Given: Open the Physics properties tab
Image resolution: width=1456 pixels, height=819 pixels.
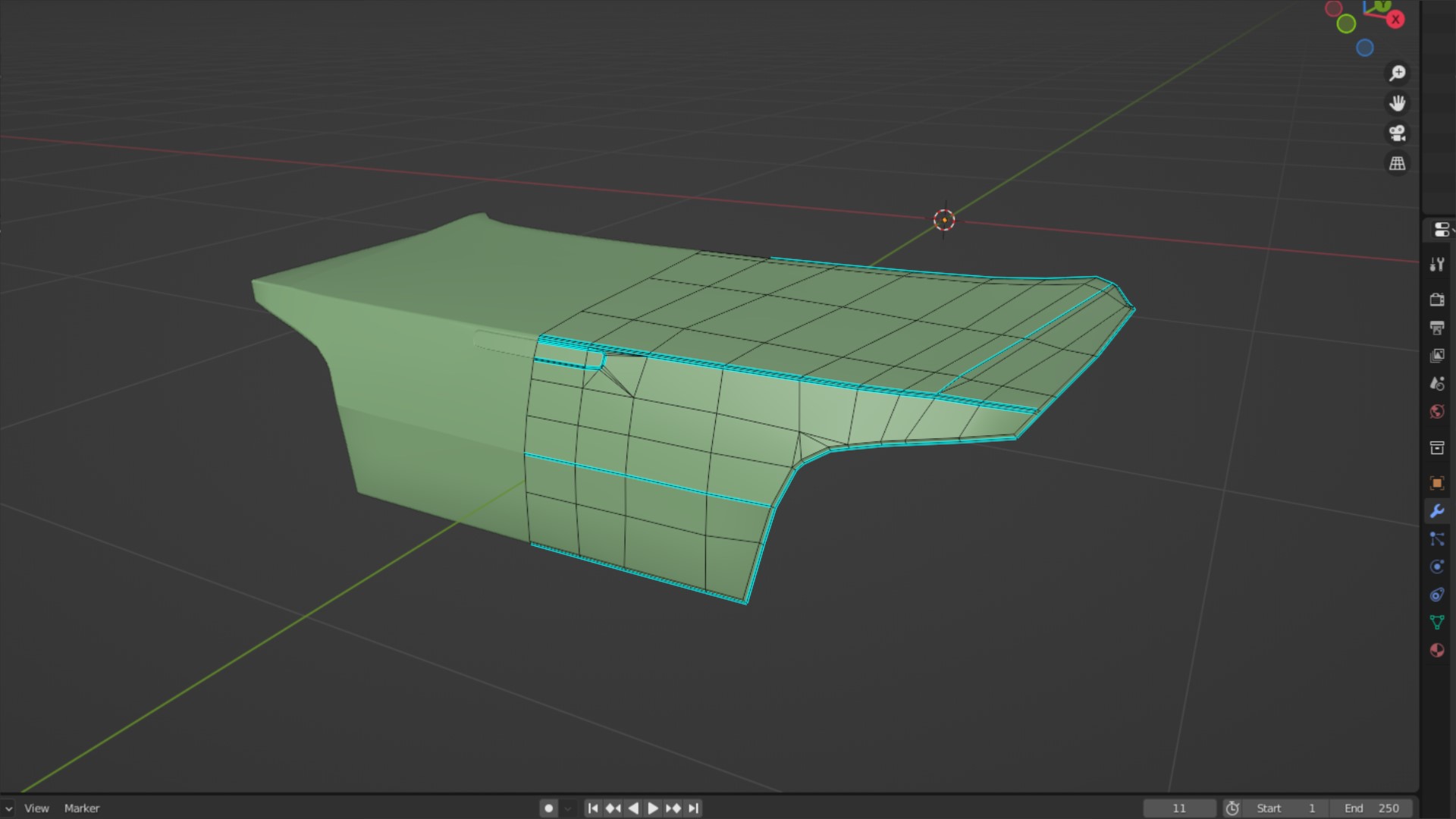Looking at the screenshot, I should tap(1437, 566).
